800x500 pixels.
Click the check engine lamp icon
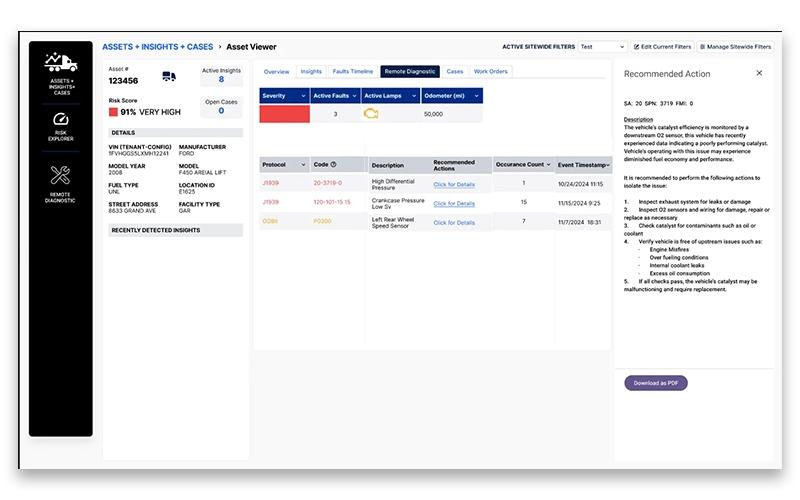click(371, 113)
